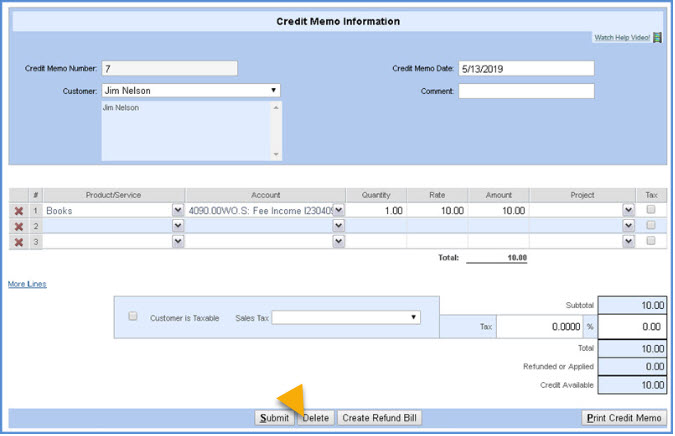The height and width of the screenshot is (436, 675).
Task: Click the Product/Service column header
Action: tap(114, 195)
